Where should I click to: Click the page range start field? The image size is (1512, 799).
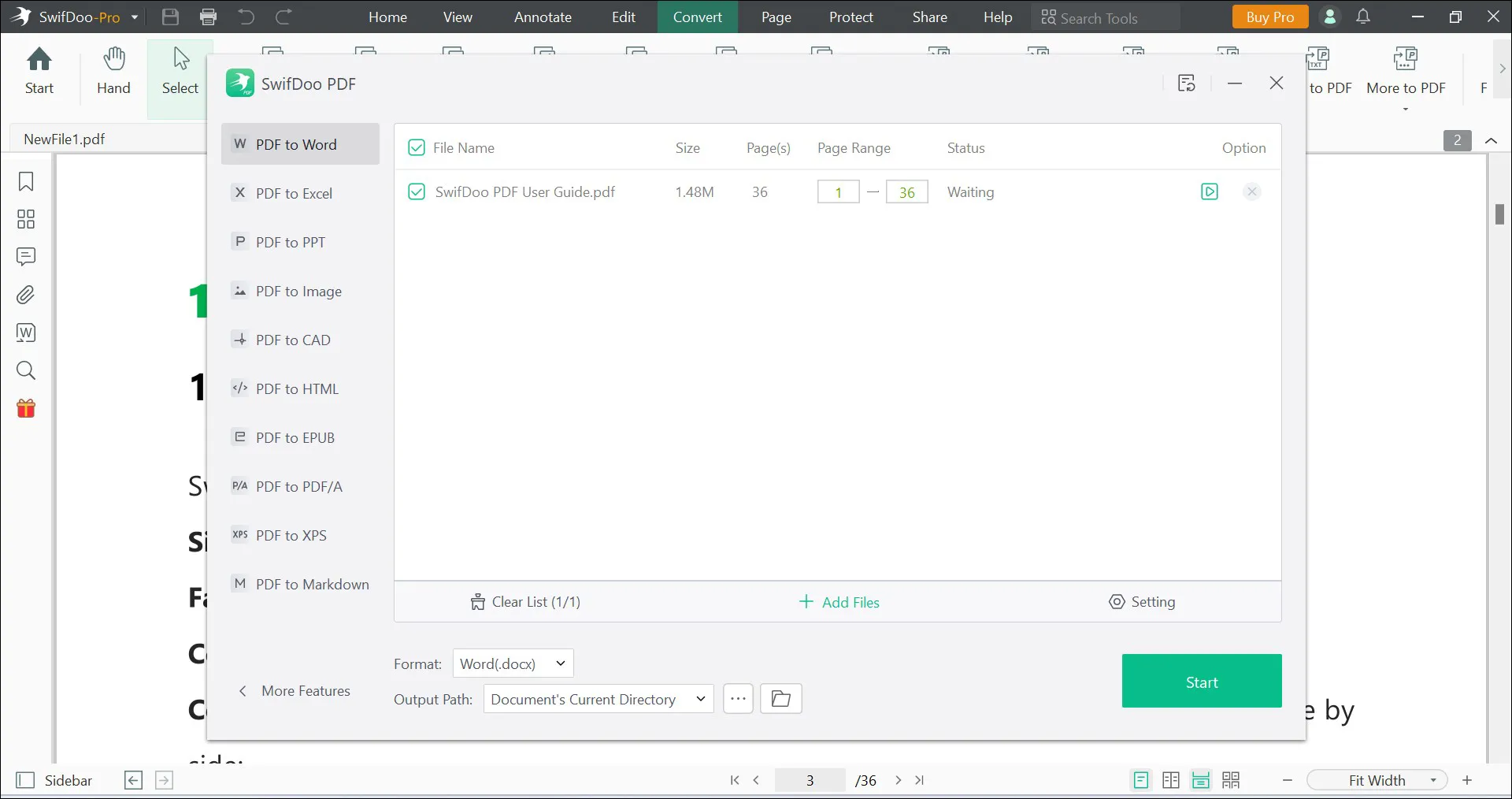[x=838, y=192]
